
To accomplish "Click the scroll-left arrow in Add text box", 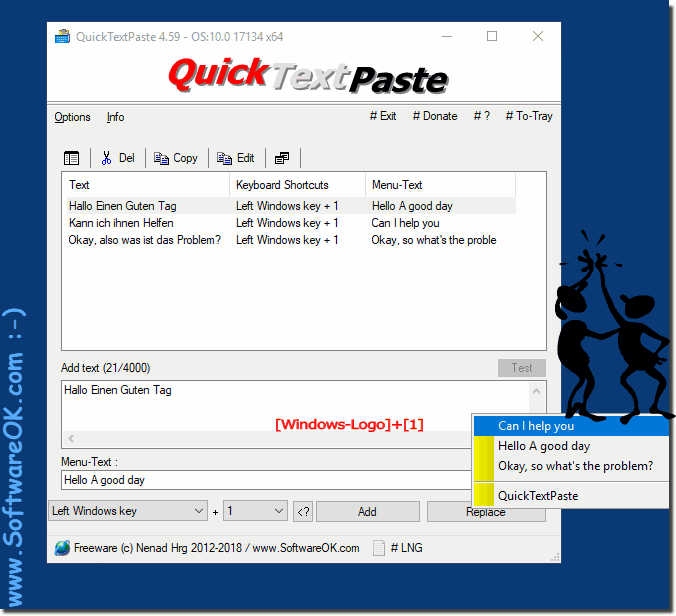I will pos(71,438).
